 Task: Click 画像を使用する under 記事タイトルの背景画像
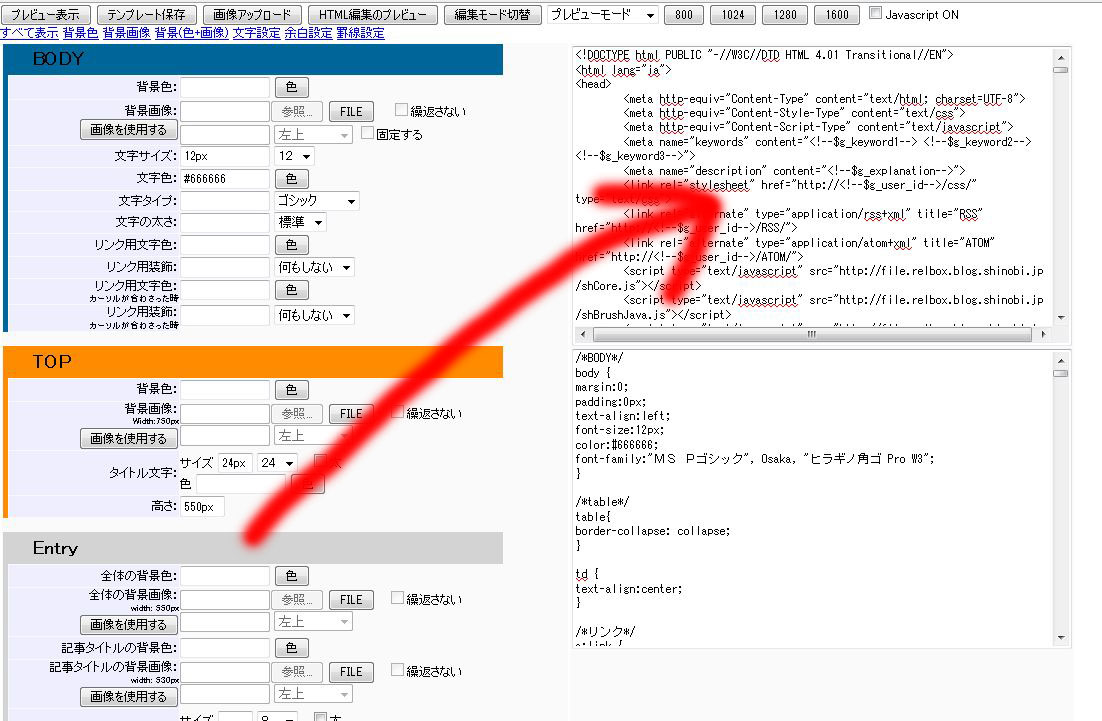click(129, 697)
